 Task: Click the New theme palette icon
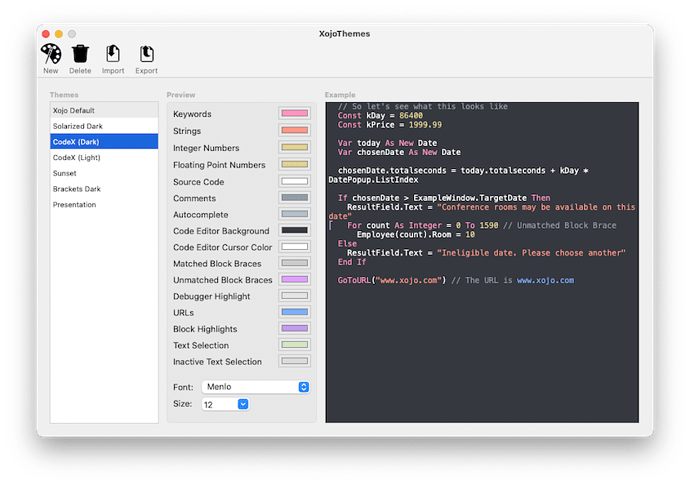(x=51, y=54)
